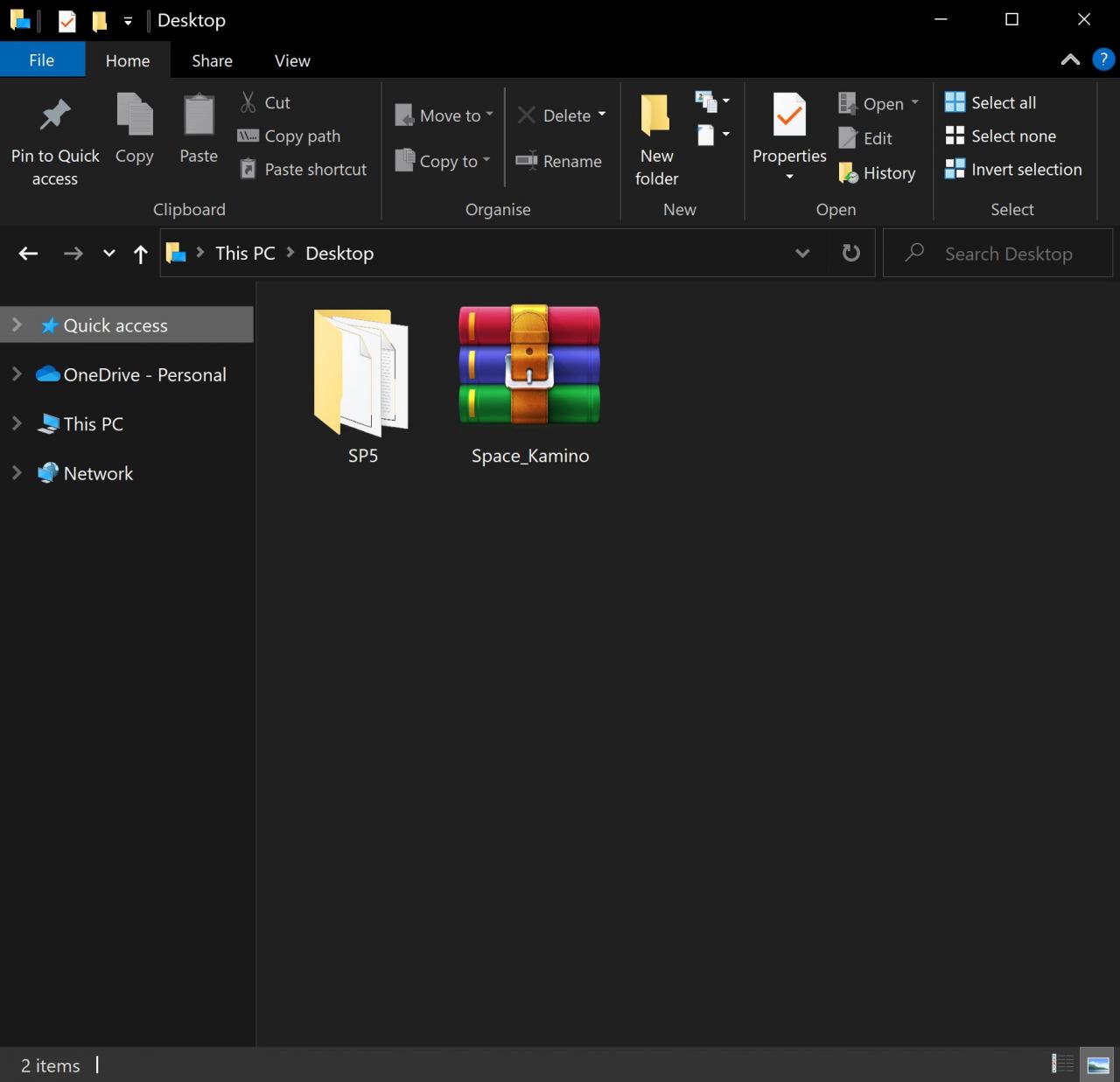Click the Rename button
This screenshot has width=1120, height=1082.
(559, 161)
